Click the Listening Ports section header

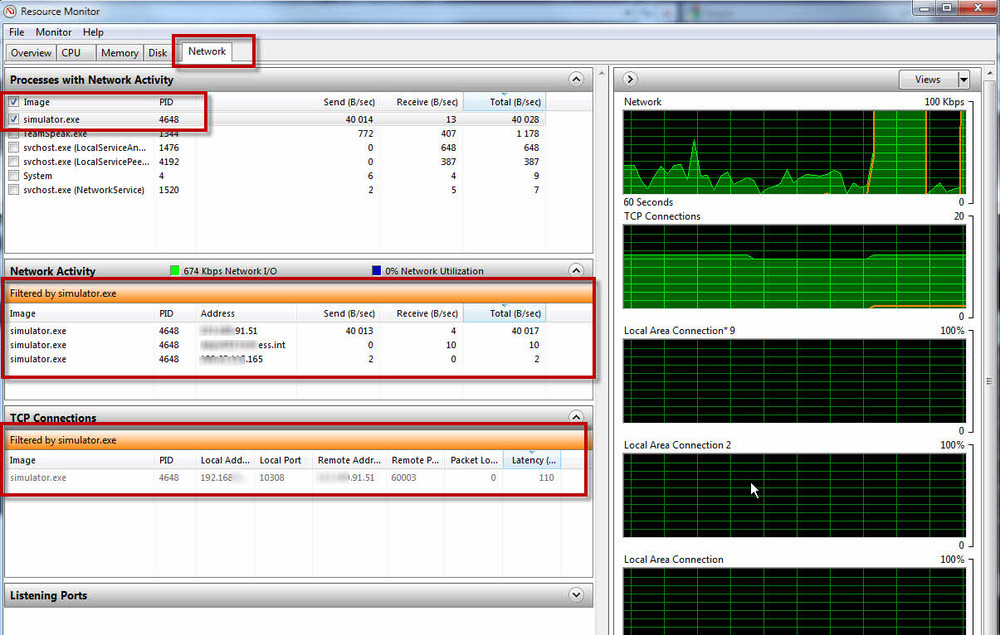click(298, 595)
